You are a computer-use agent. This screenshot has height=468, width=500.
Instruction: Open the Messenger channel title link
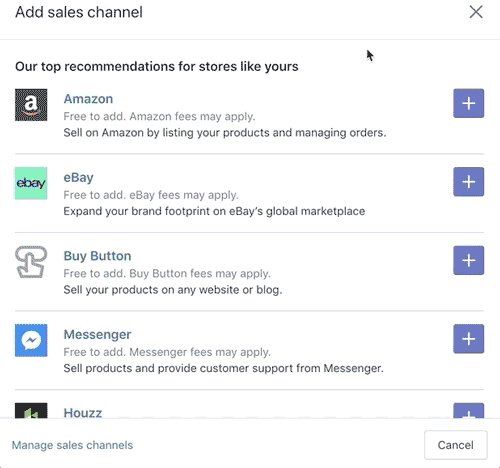click(x=97, y=334)
